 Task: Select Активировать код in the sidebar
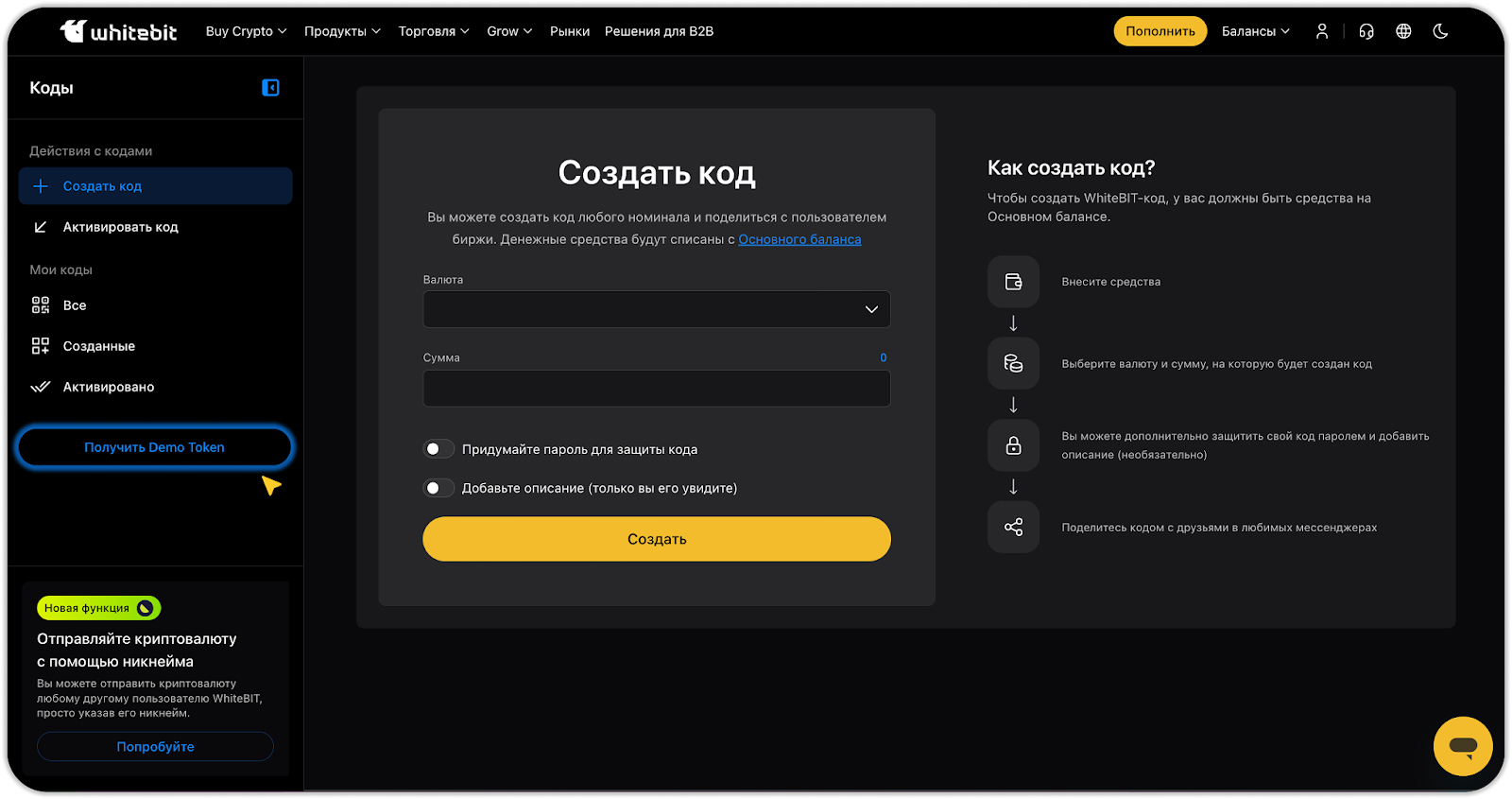click(x=120, y=227)
